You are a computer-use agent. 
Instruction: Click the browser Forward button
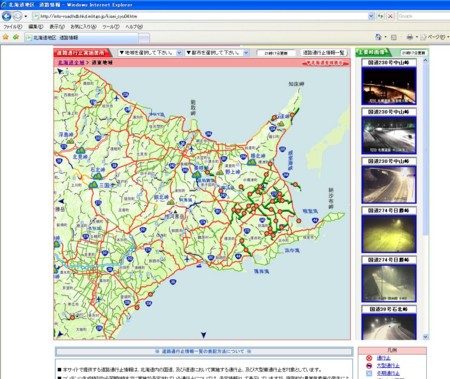[17, 16]
